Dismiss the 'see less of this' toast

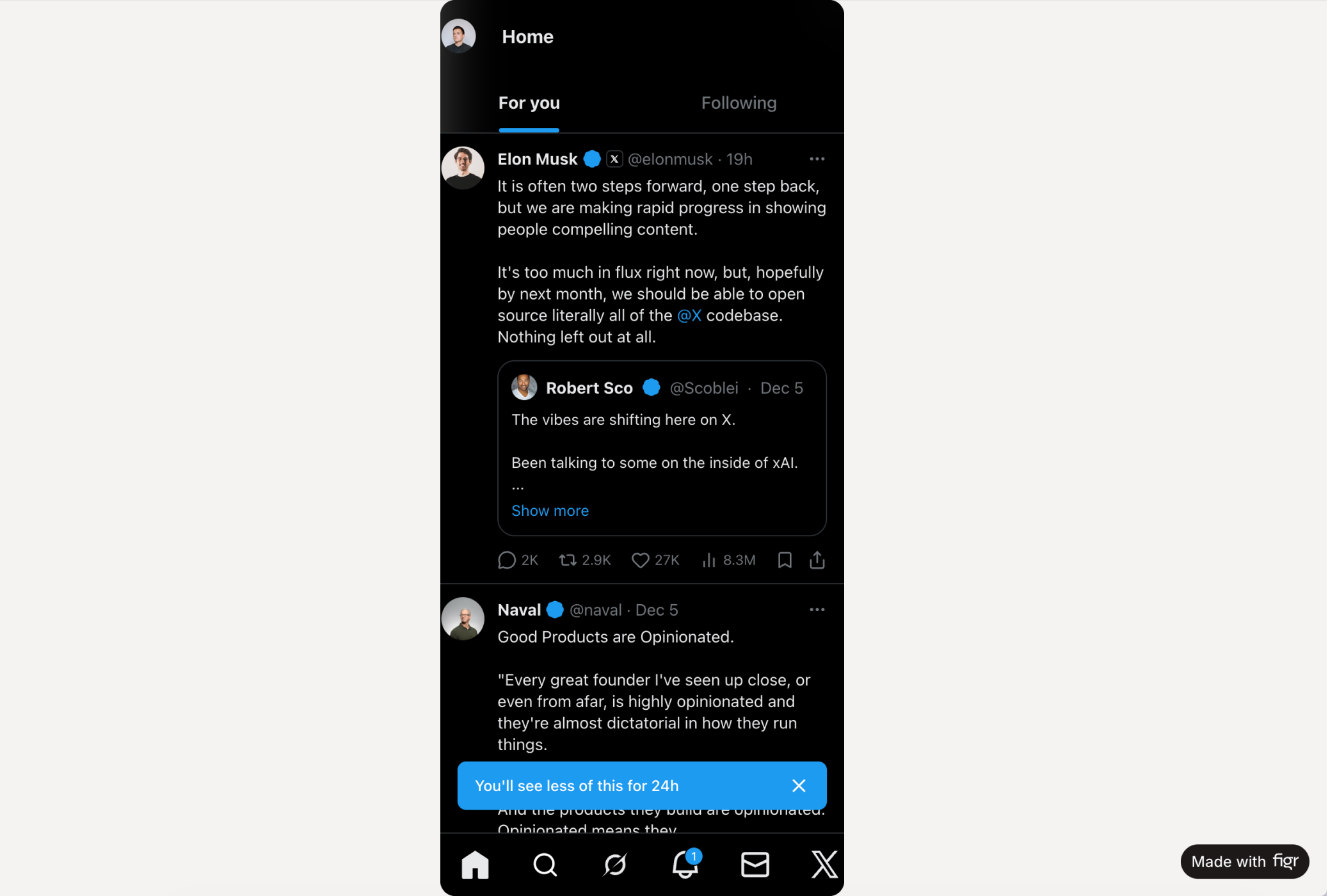coord(798,786)
